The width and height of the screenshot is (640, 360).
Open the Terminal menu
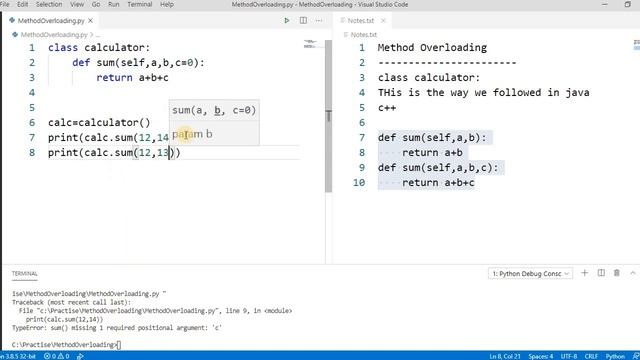[140, 4]
